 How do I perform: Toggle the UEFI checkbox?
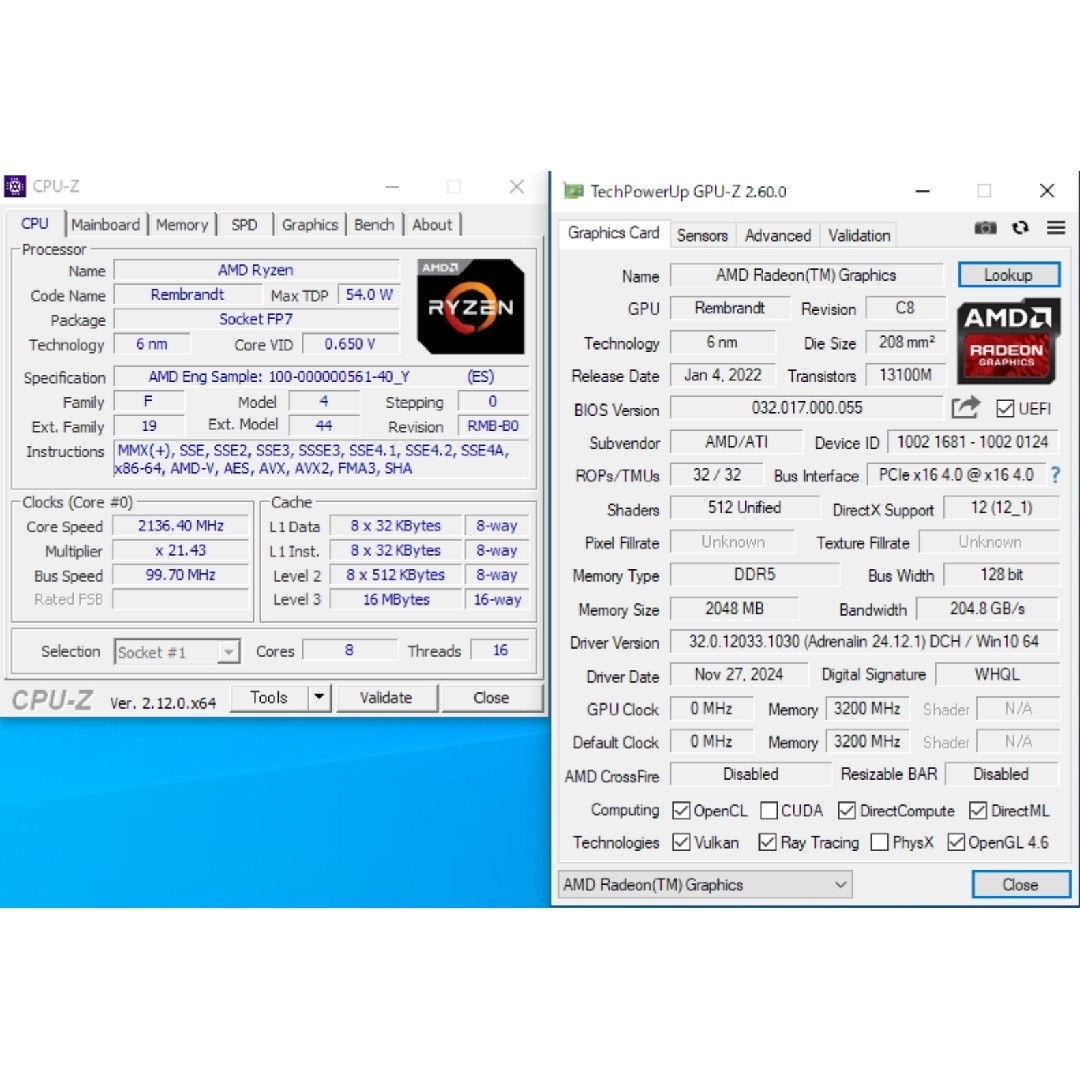1005,408
